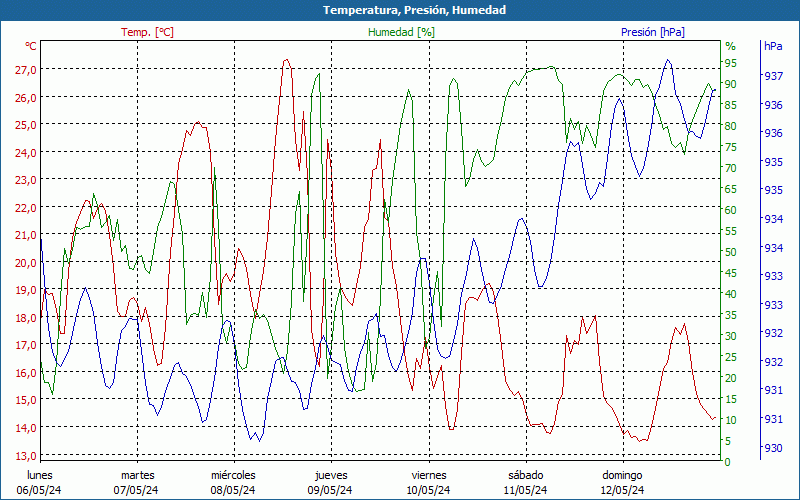Select the green '30' humidity axis value
800x500 pixels.
coord(731,336)
